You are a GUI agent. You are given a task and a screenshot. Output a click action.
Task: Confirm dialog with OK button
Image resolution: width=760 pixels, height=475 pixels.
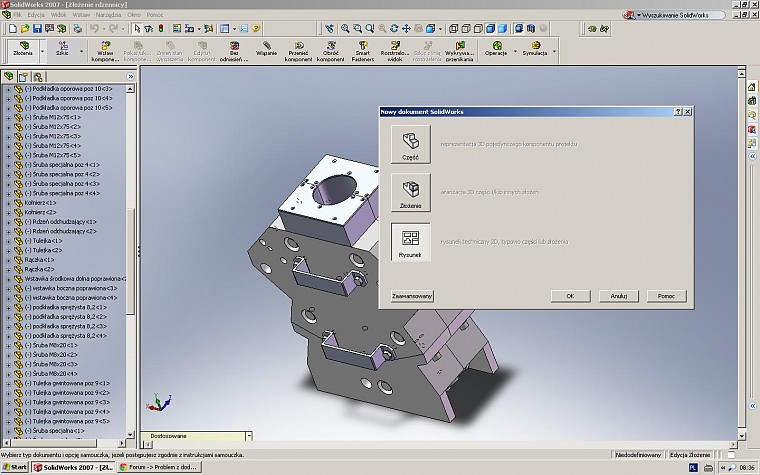tap(570, 296)
